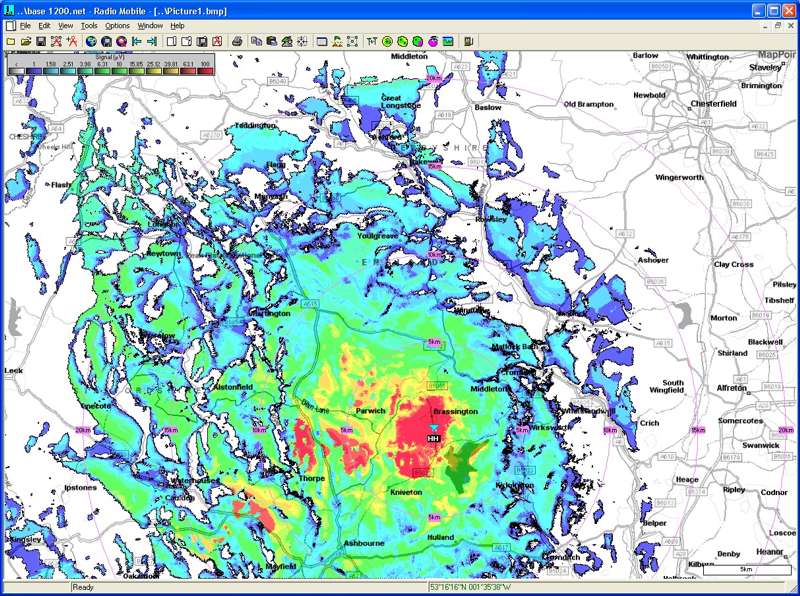Click the window frame toolbar icon
The width and height of the screenshot is (800, 596).
click(x=322, y=41)
